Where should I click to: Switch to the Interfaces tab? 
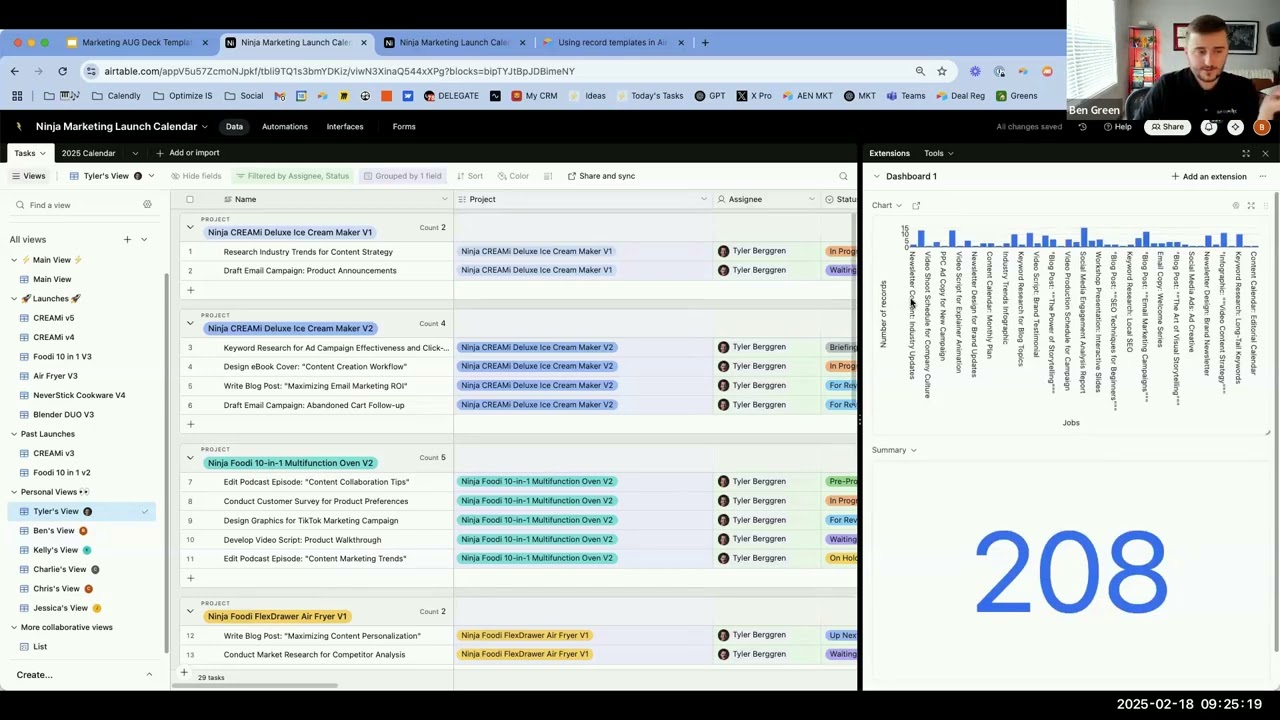(x=345, y=127)
